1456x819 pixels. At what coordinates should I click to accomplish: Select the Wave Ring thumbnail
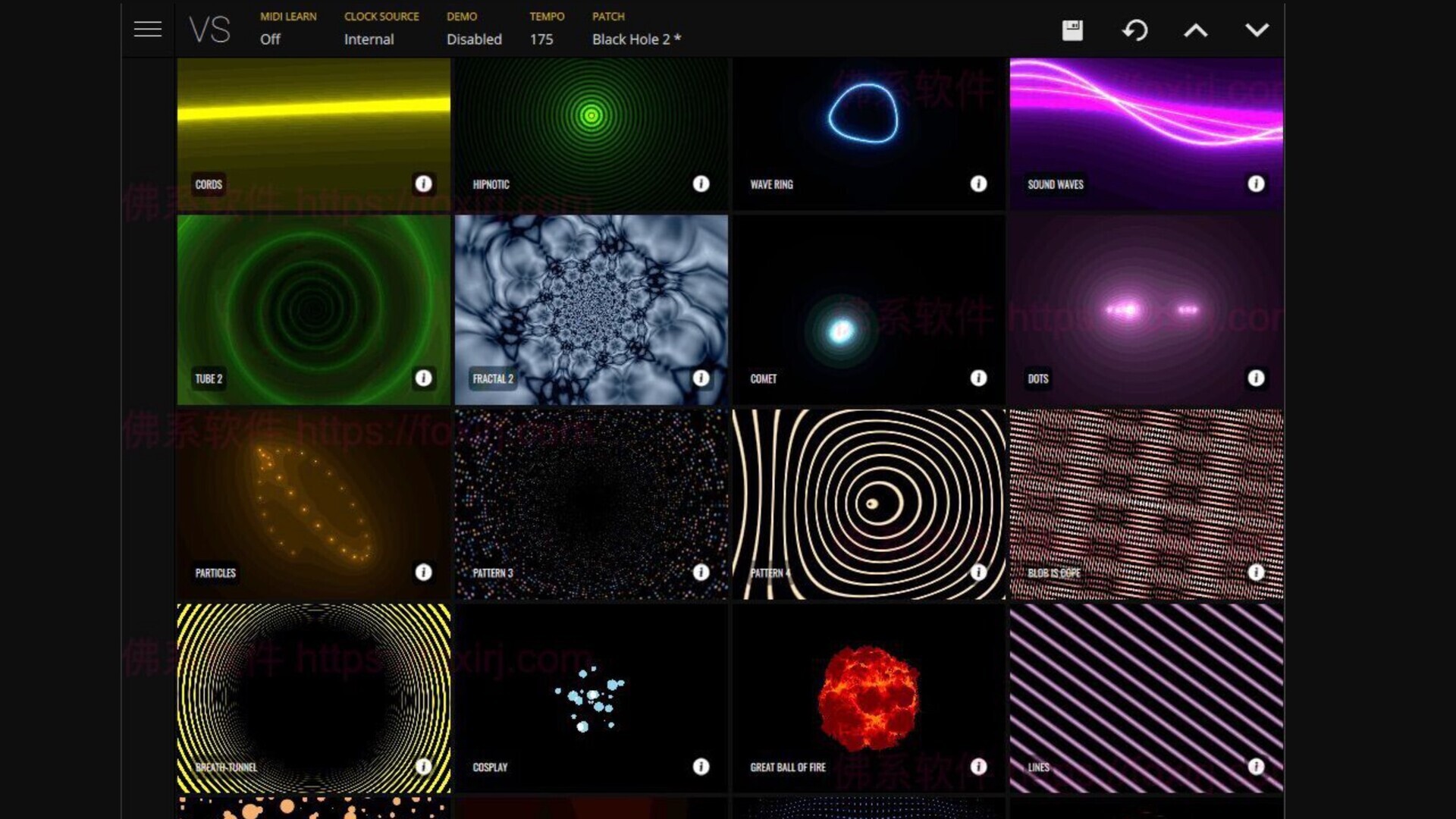[x=868, y=134]
